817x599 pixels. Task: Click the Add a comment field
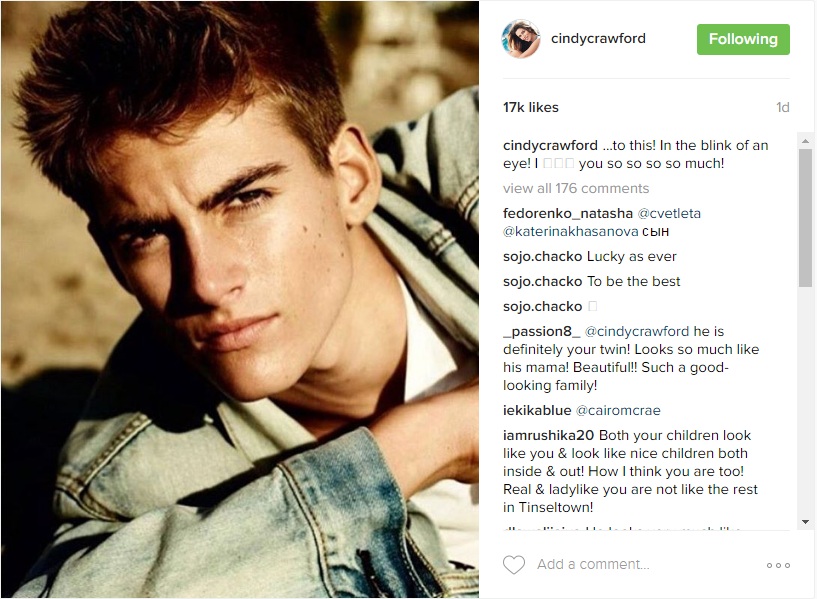(646, 565)
